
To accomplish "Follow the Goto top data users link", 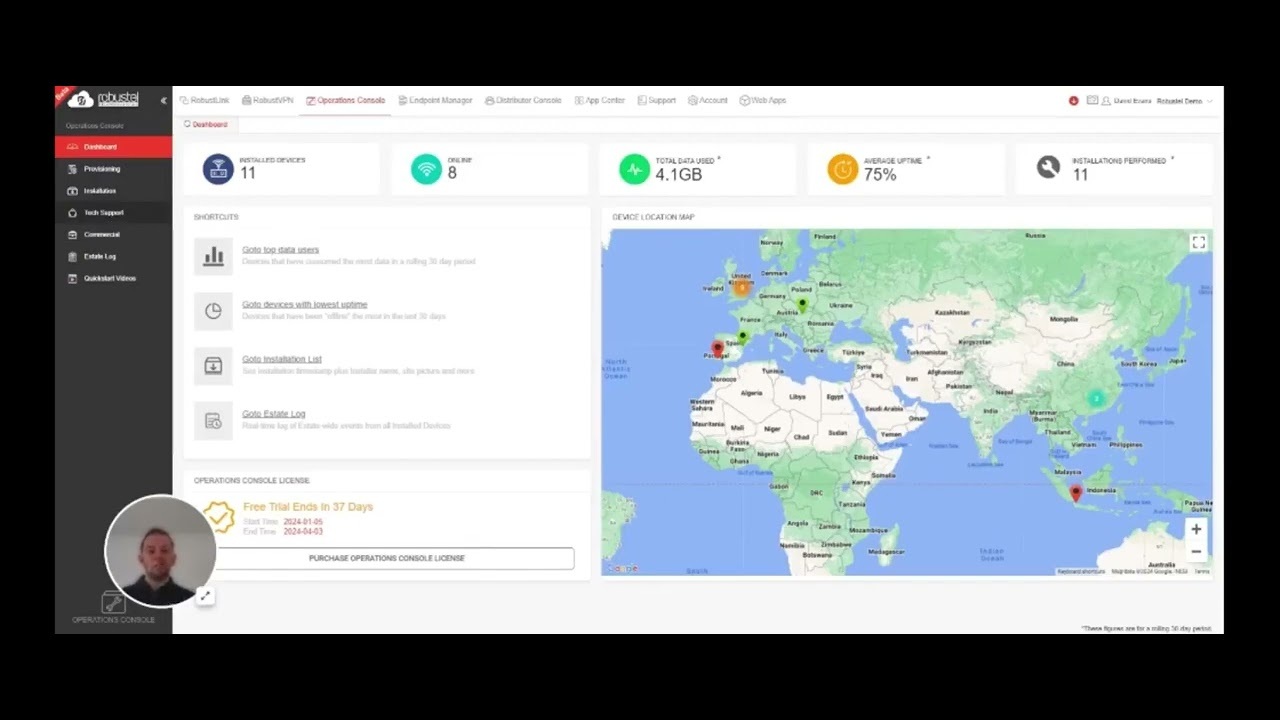I will (280, 250).
